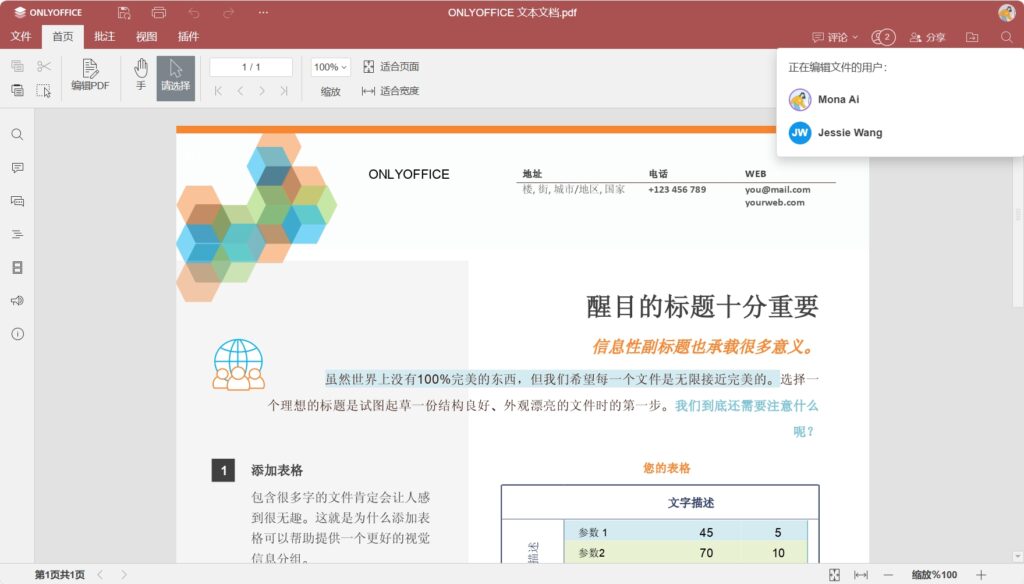
Task: Click the vertical scrollbar down arrow
Action: coord(1017,557)
